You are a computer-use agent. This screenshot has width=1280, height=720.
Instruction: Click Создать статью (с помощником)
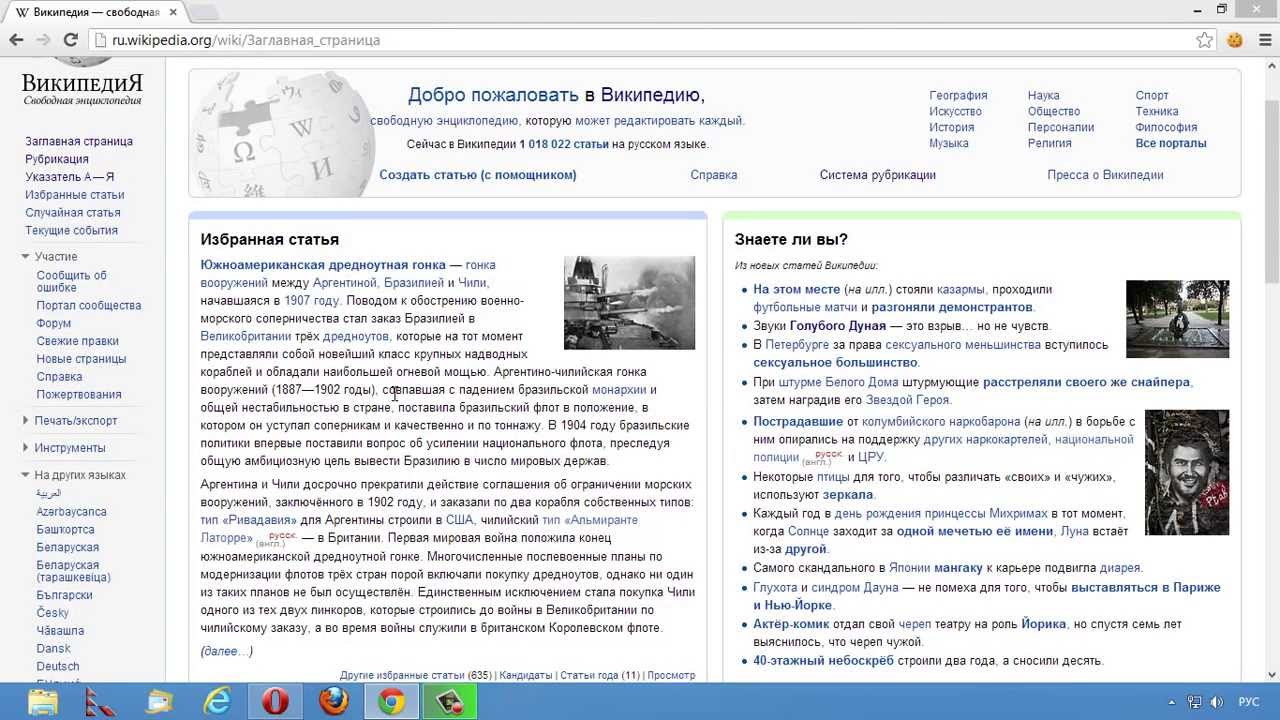tap(478, 175)
